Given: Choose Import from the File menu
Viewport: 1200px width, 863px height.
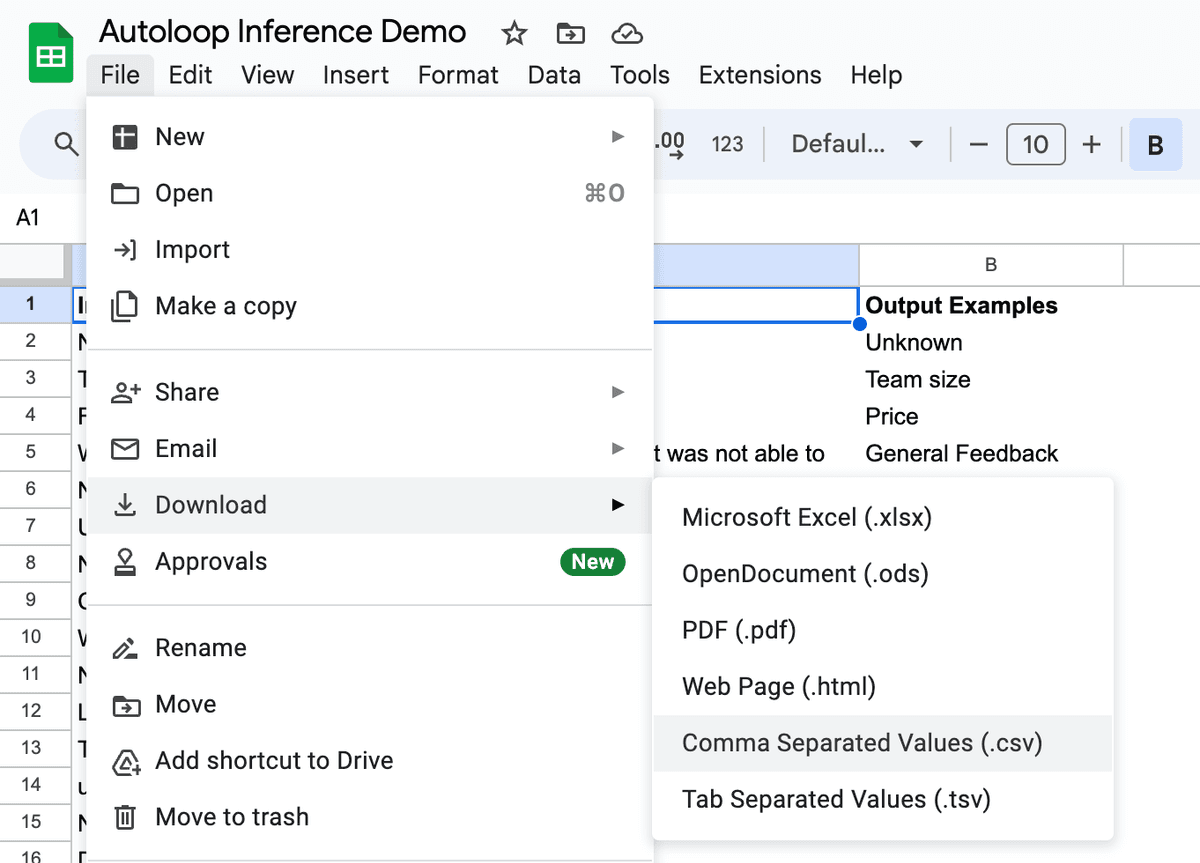Looking at the screenshot, I should (370, 249).
